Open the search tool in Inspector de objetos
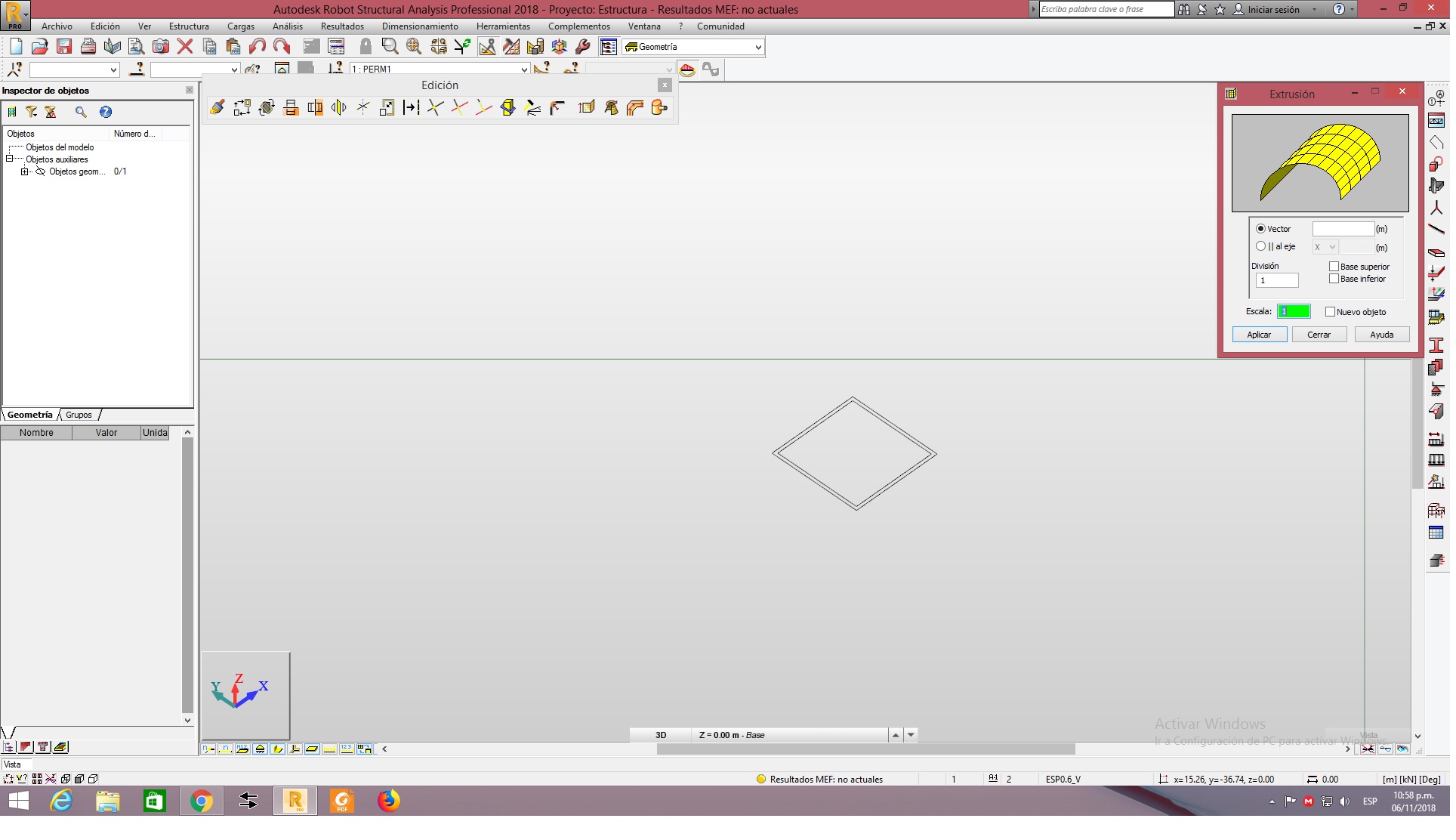Screen dimensions: 1456x840 pyautogui.click(x=80, y=112)
